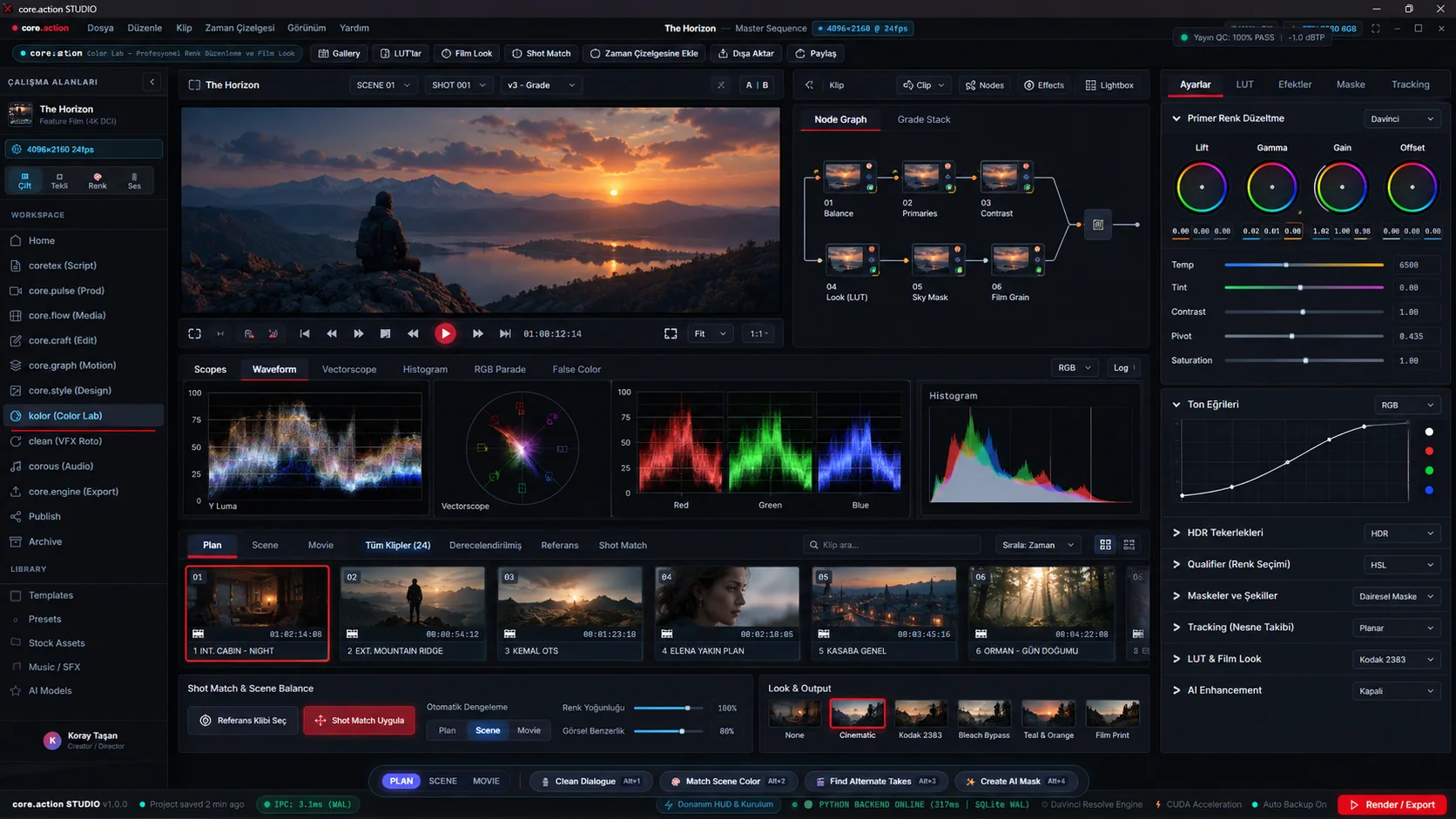Click the Create AI Mask button
The height and width of the screenshot is (819, 1456).
click(1015, 782)
